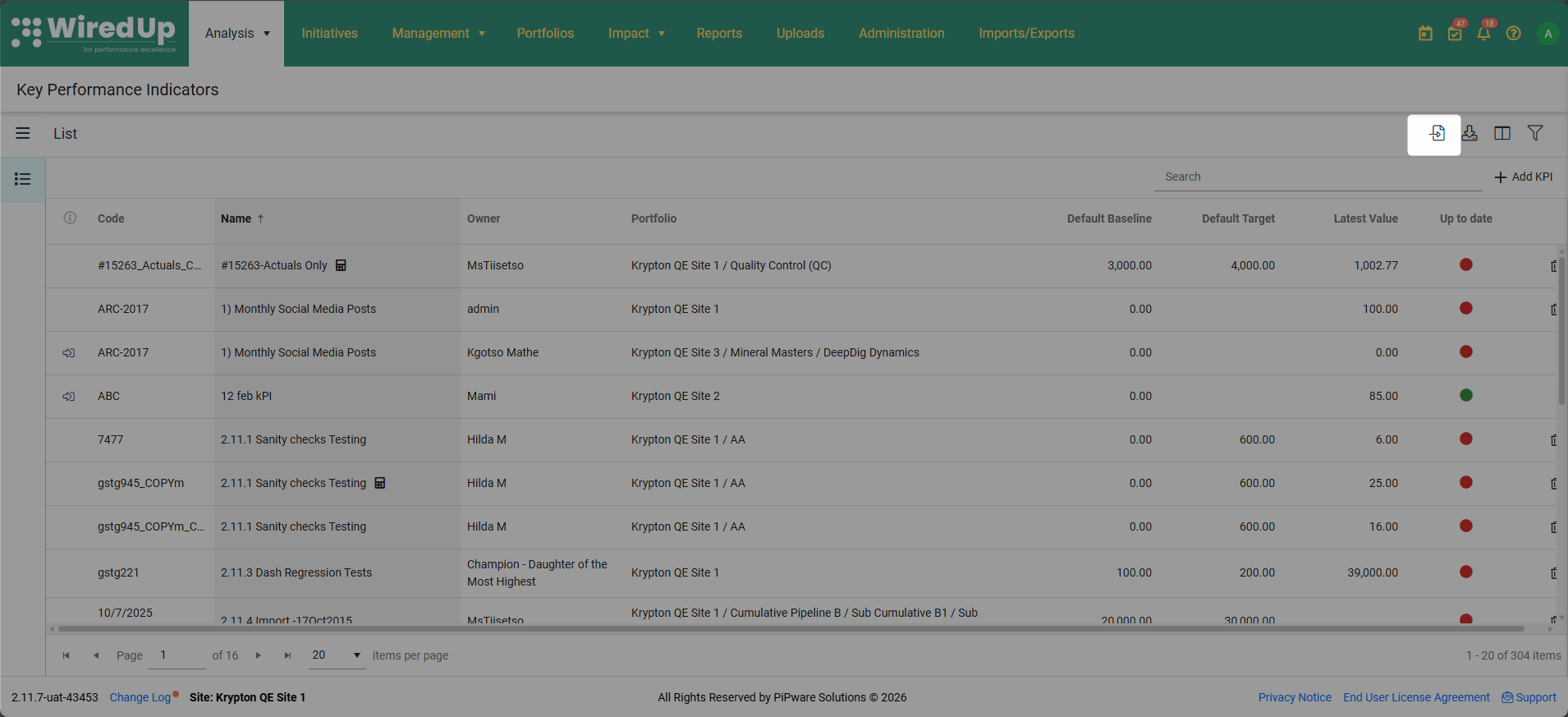Click the help question mark icon

[1514, 34]
